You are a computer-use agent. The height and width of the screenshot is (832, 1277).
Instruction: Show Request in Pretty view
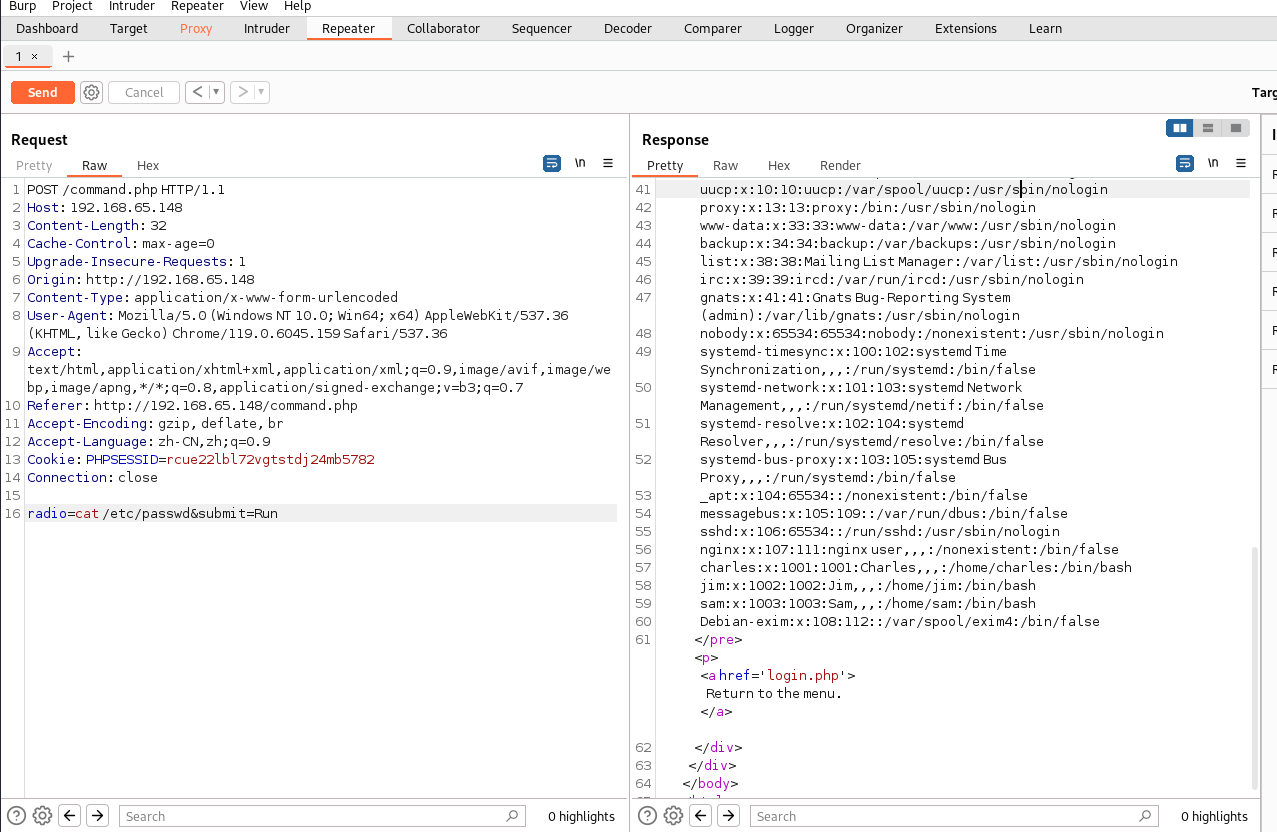pos(34,165)
